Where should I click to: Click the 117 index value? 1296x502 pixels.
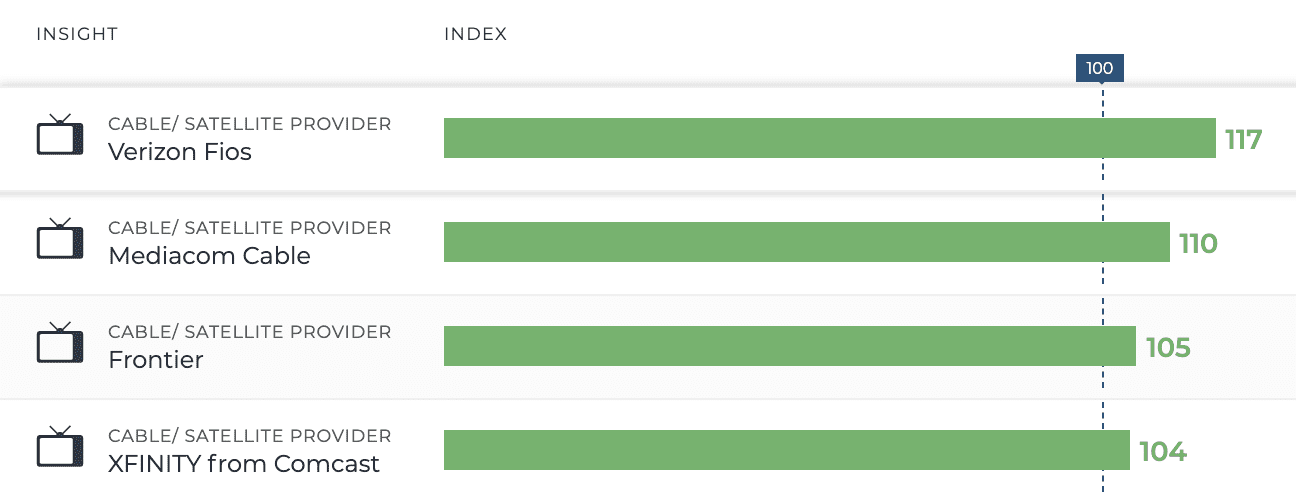click(1244, 139)
